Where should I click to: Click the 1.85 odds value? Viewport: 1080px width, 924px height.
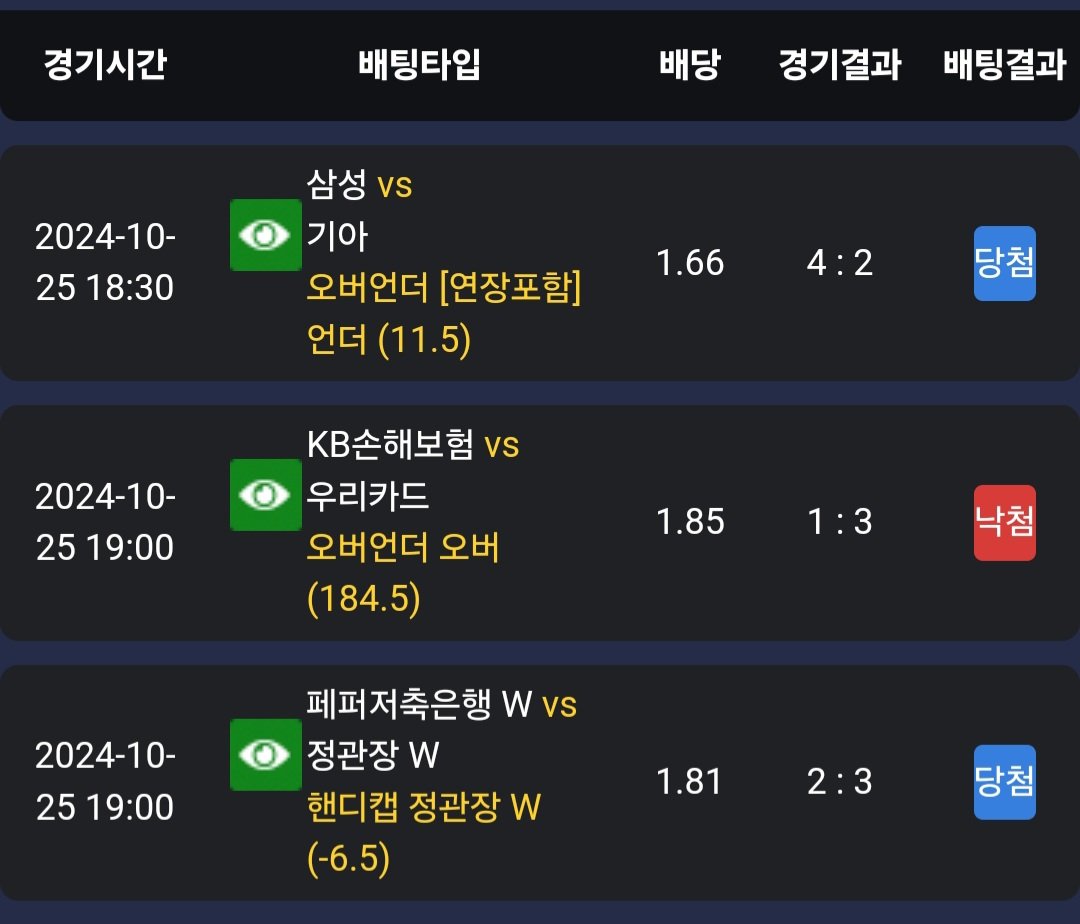(x=689, y=521)
